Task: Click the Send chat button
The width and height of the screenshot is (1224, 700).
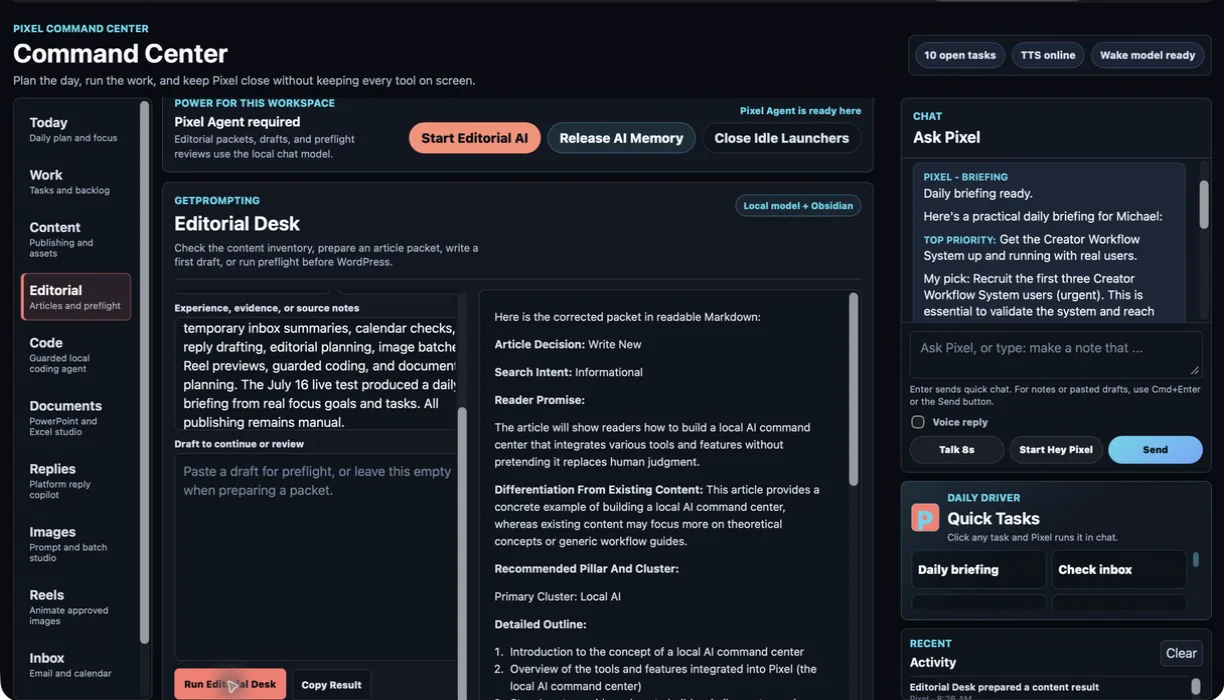Action: (x=1155, y=450)
